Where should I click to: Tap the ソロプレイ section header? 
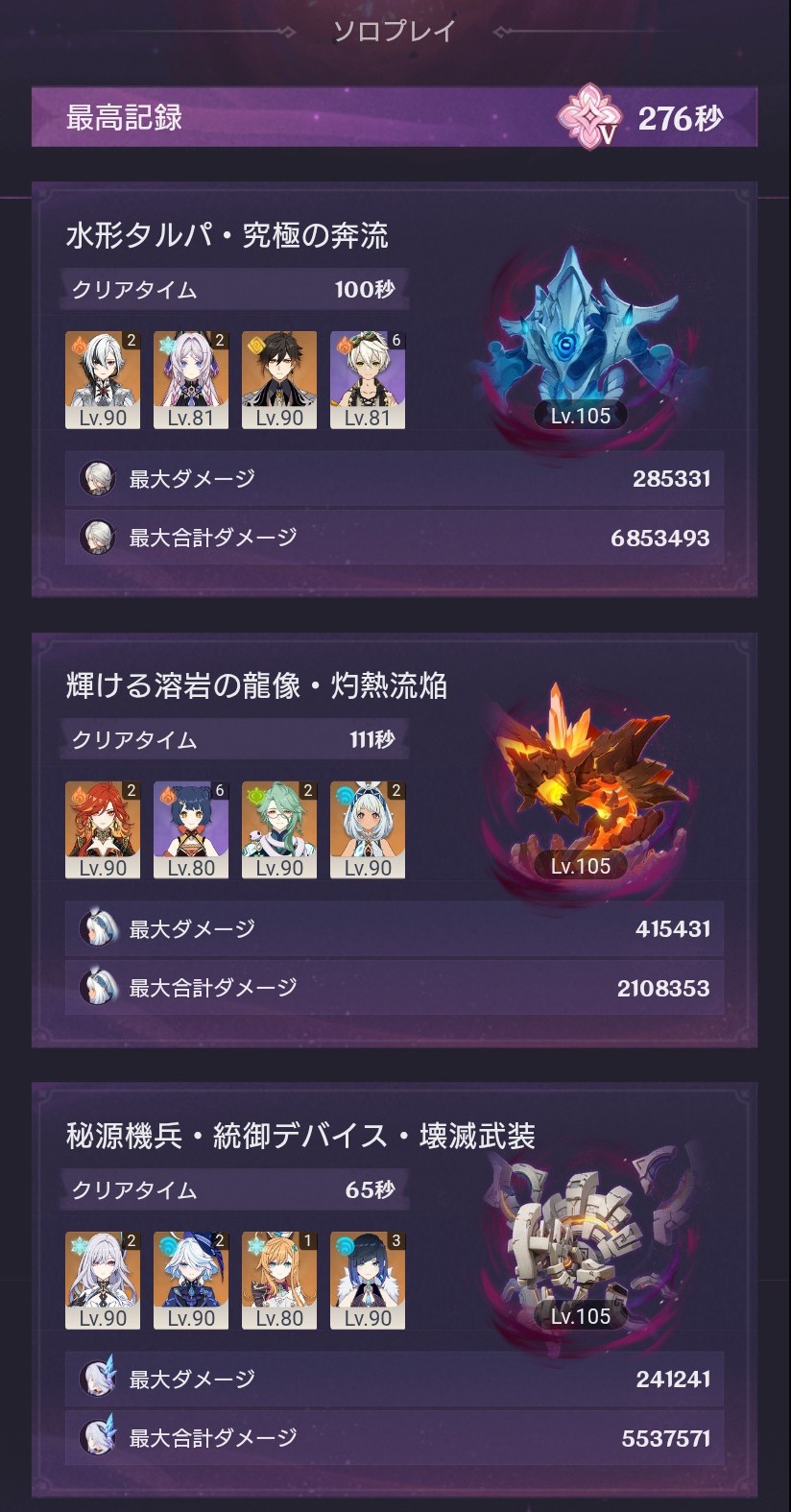tap(395, 31)
